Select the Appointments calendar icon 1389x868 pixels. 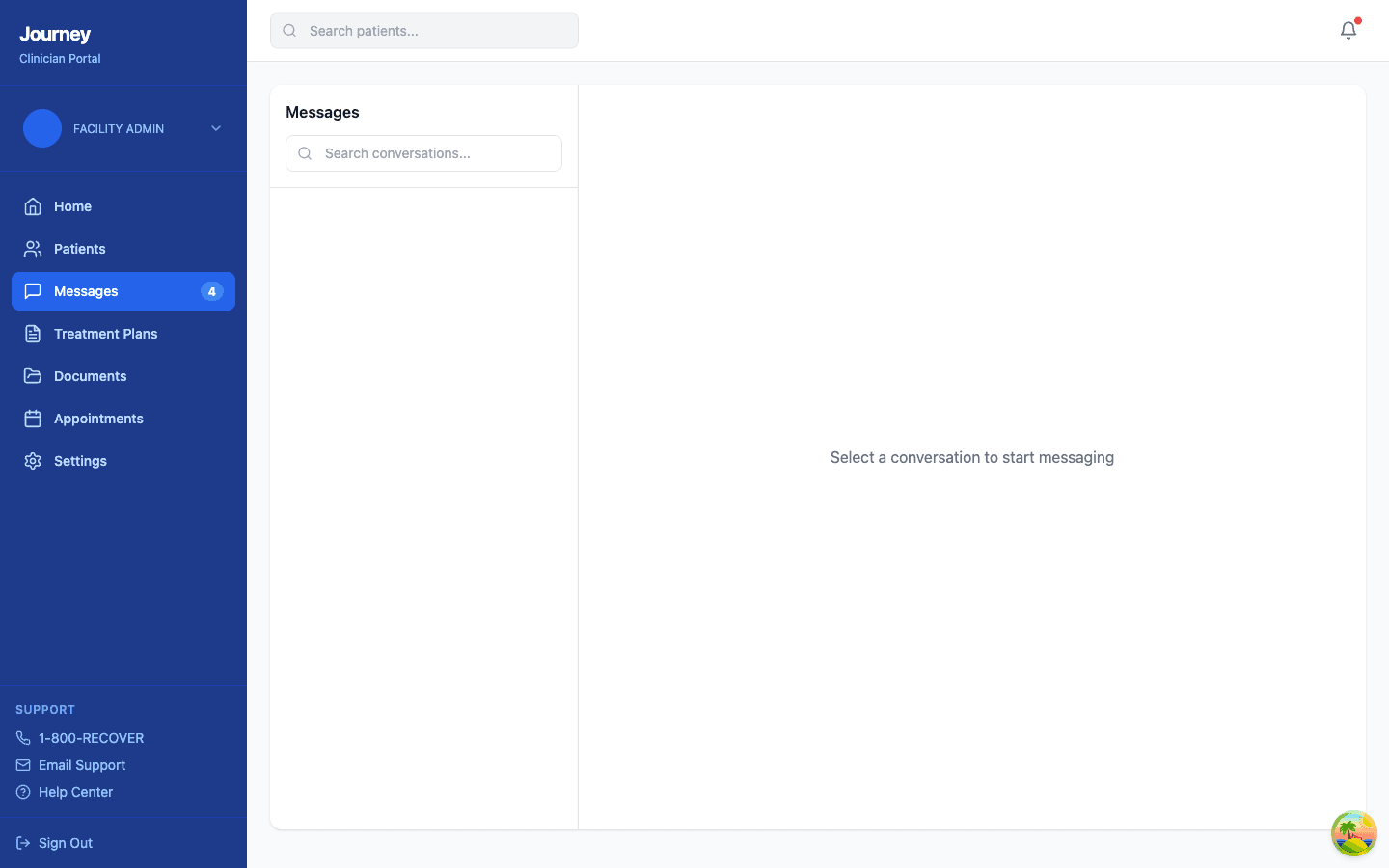pyautogui.click(x=32, y=418)
